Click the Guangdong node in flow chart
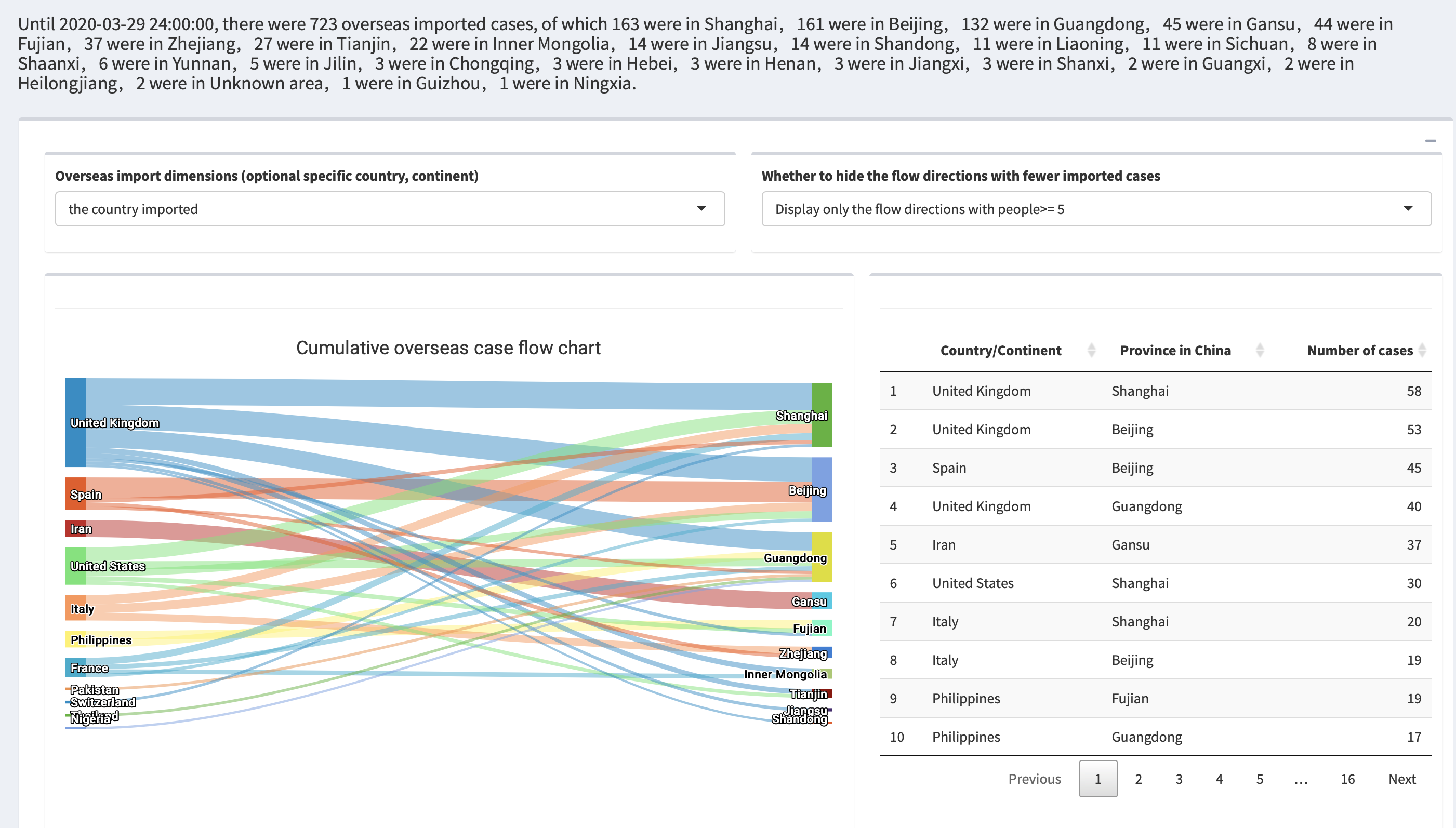Viewport: 1456px width, 828px height. 822,557
